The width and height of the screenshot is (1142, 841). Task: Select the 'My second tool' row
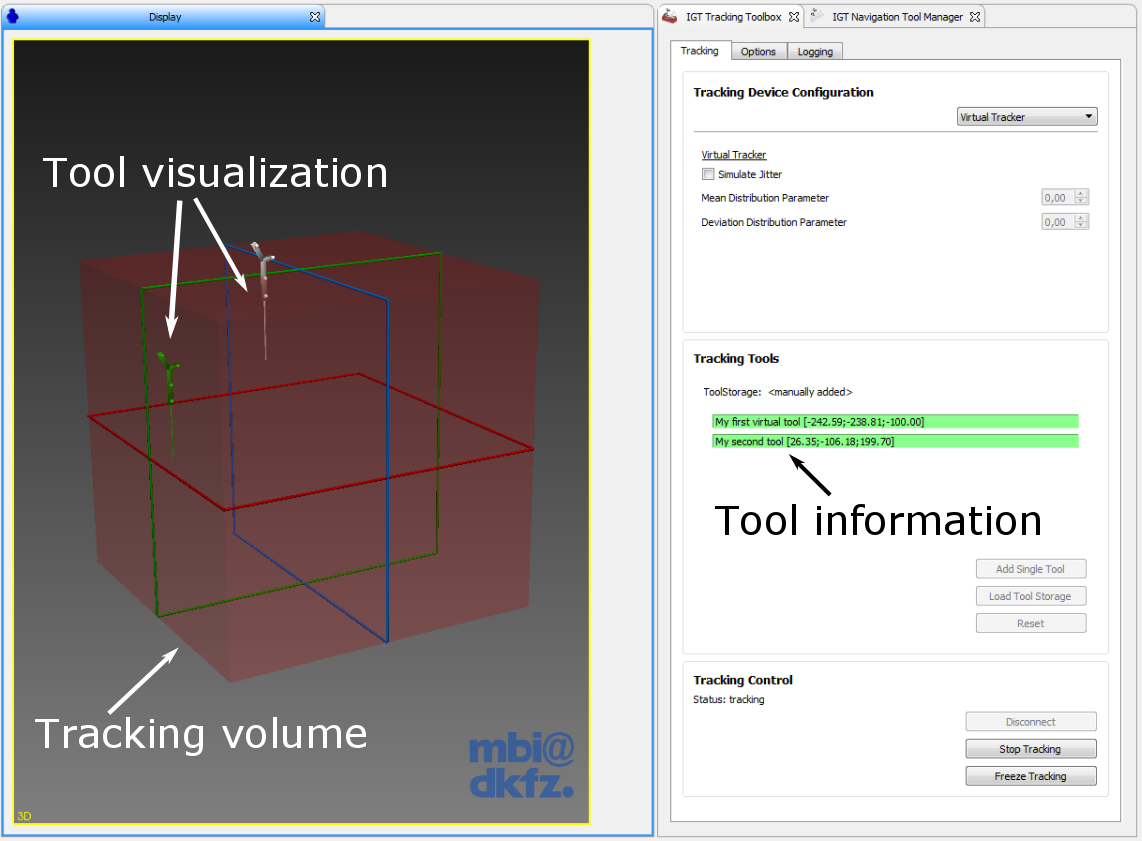click(x=895, y=441)
